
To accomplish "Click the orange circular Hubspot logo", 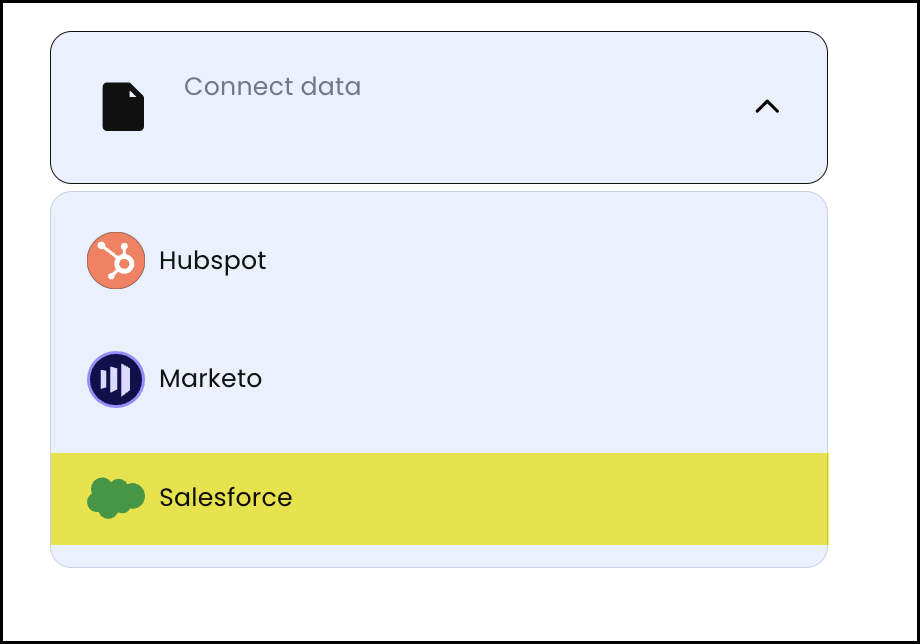I will point(114,260).
